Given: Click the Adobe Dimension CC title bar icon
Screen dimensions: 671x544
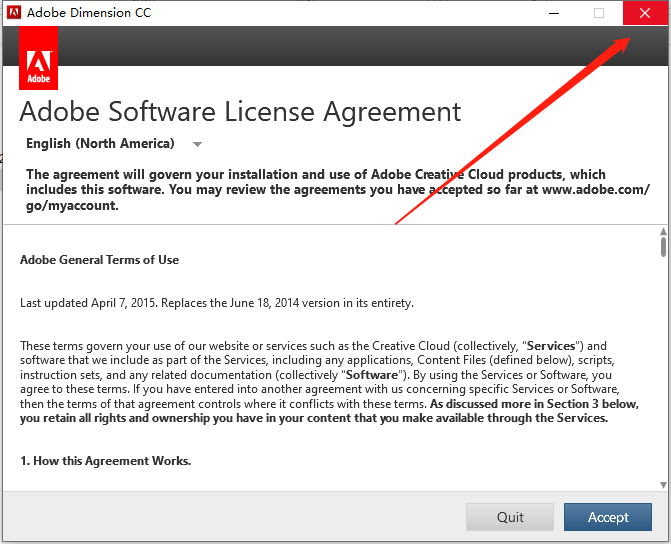Looking at the screenshot, I should 14,12.
